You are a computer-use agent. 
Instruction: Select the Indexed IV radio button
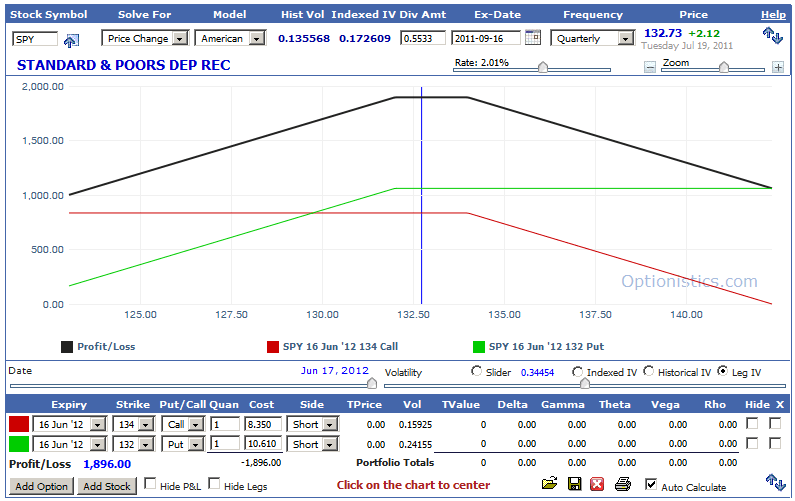pyautogui.click(x=577, y=372)
